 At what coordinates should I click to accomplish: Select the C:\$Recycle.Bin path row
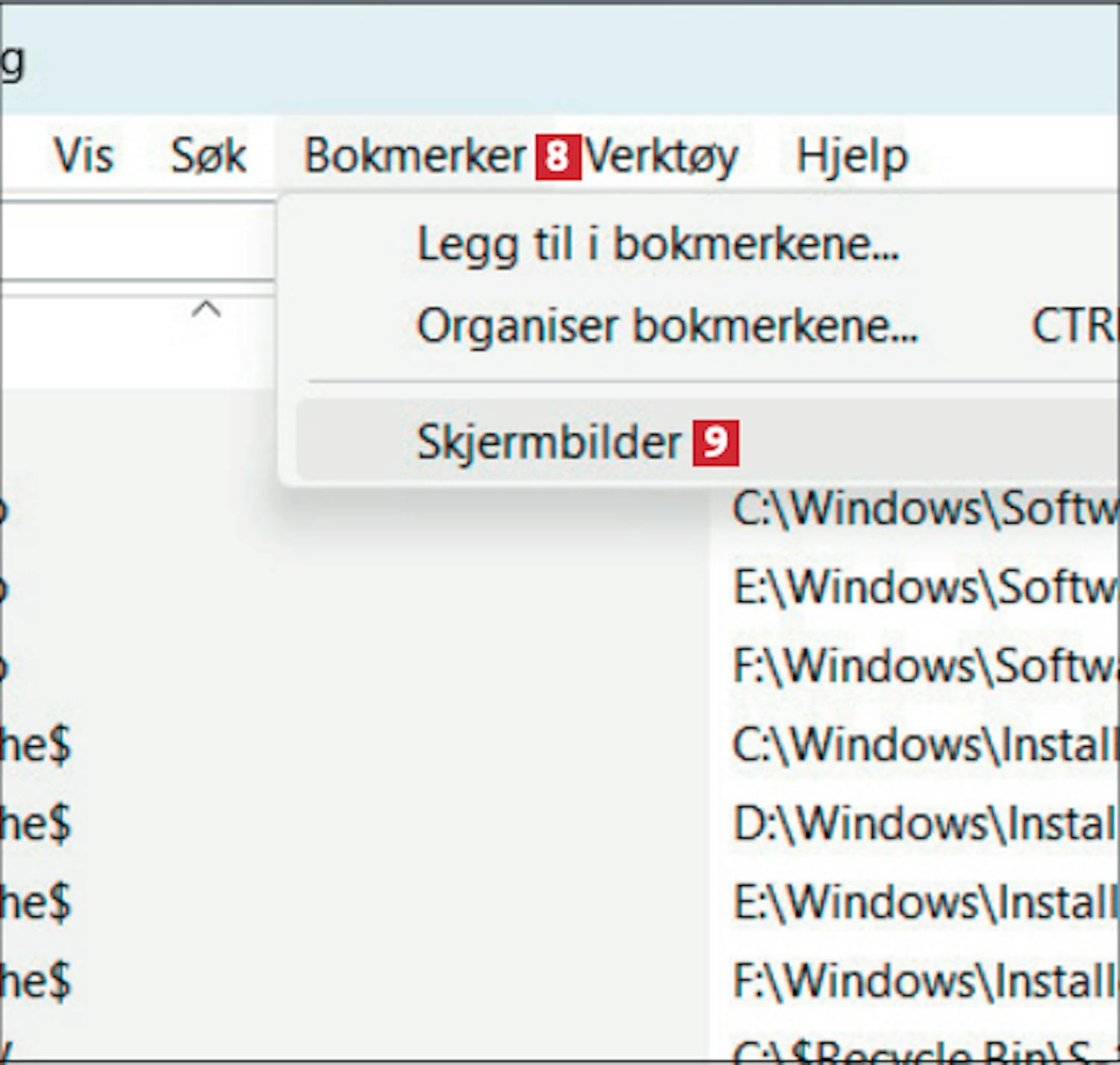pyautogui.click(x=924, y=1052)
